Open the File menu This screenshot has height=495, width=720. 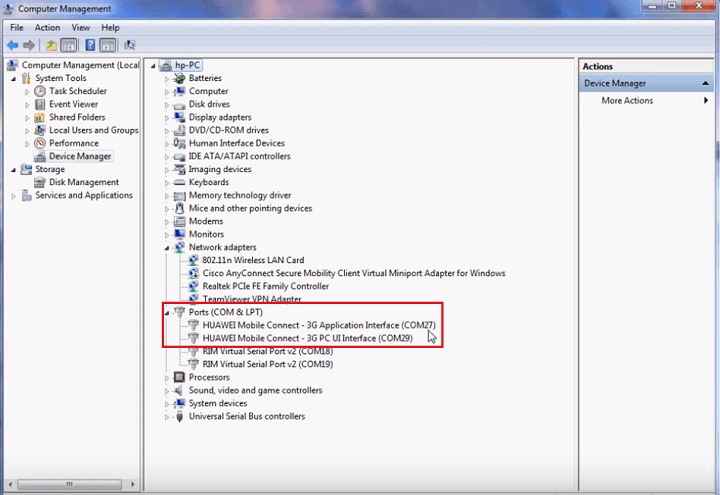(17, 28)
